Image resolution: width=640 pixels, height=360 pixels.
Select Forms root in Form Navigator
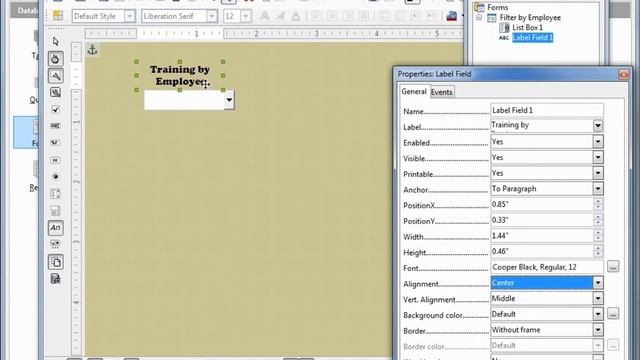(498, 7)
